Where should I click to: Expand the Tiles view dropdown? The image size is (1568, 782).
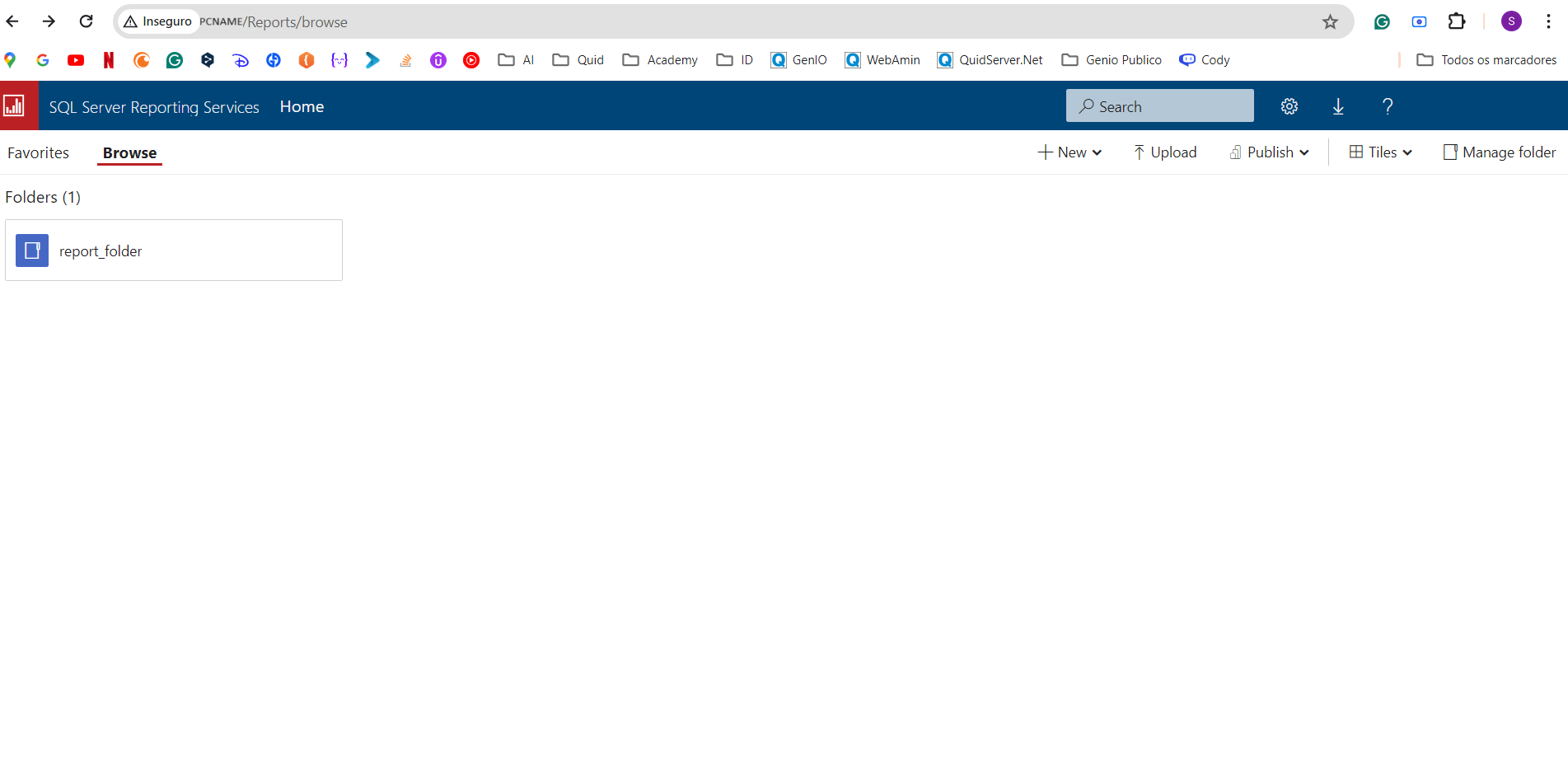coord(1381,152)
